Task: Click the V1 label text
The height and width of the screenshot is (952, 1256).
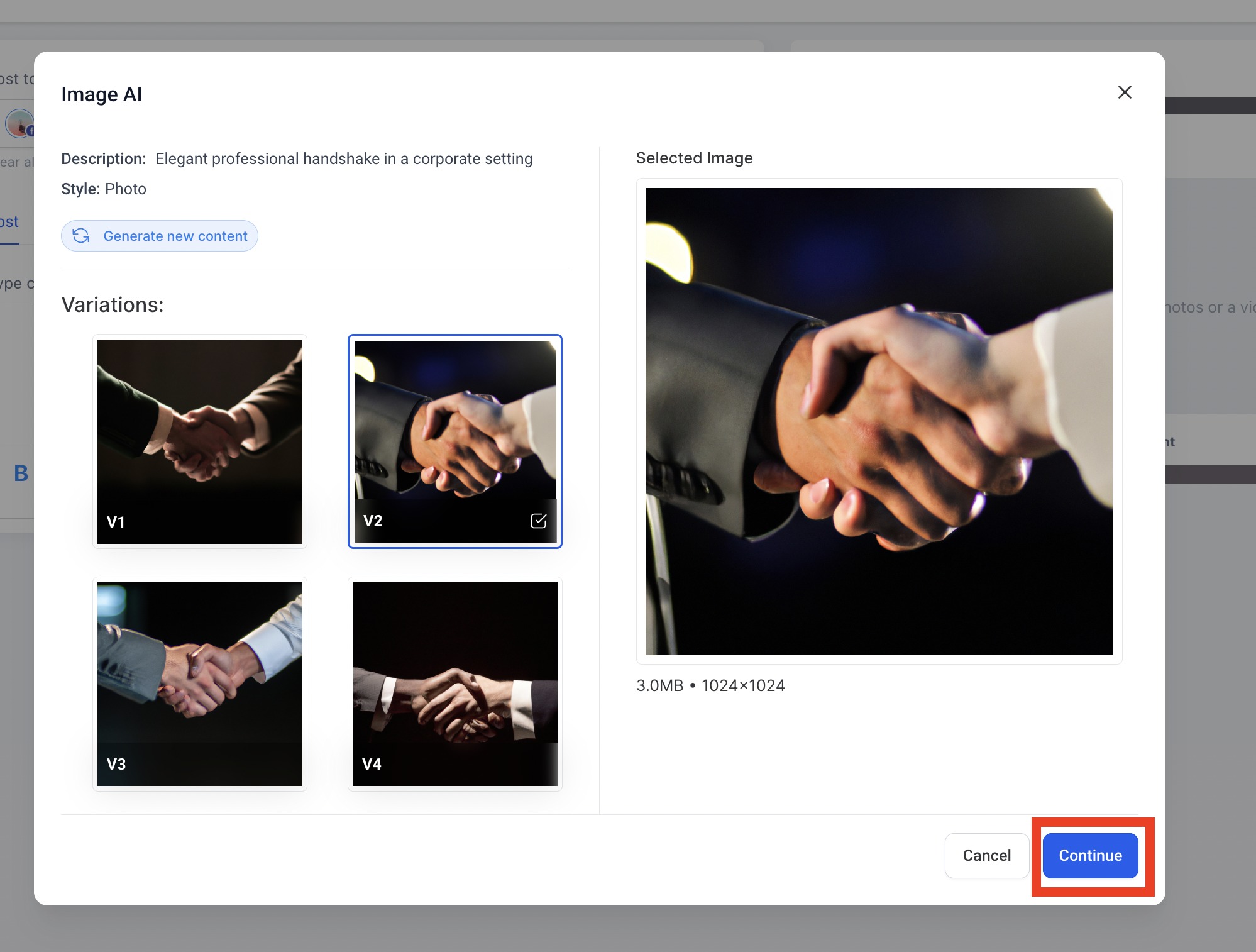Action: 116,522
